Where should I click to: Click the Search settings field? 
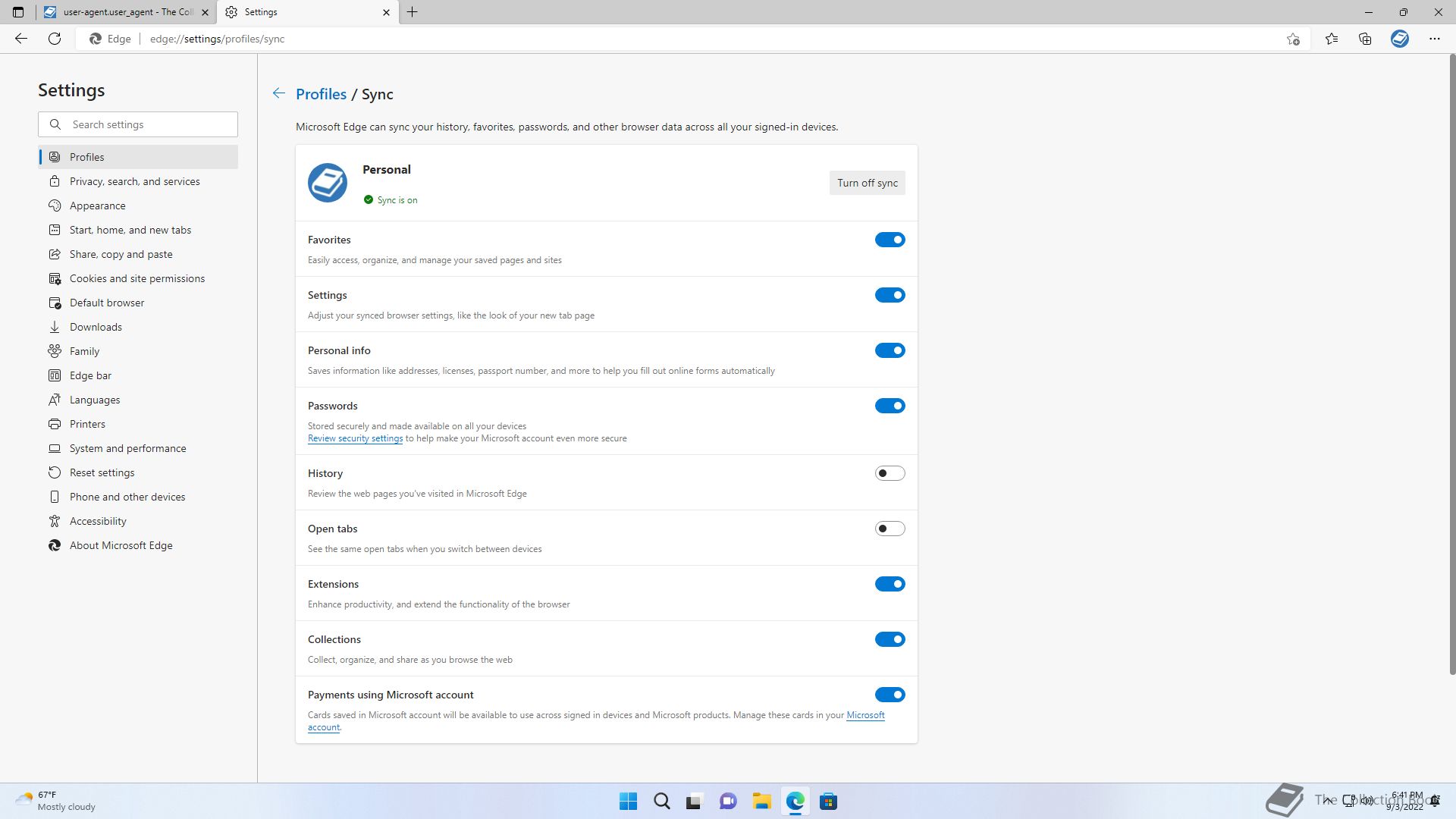[138, 124]
